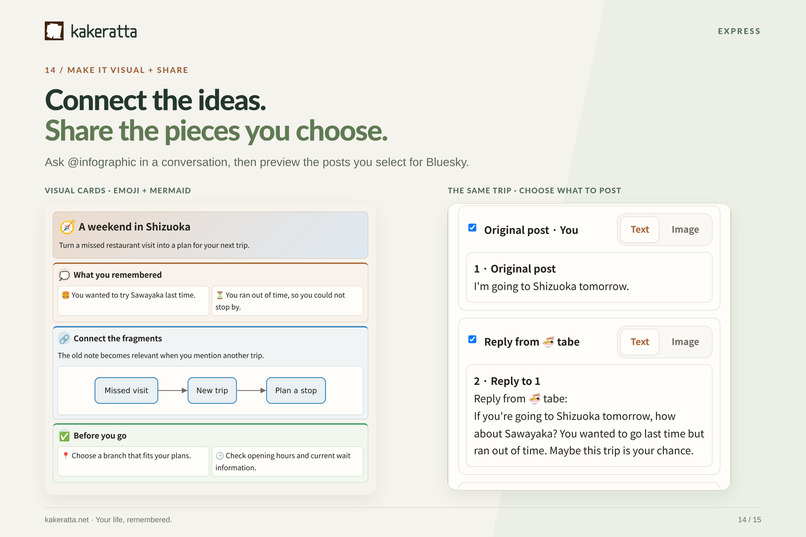Click the Connect the fragments heading

pos(118,339)
